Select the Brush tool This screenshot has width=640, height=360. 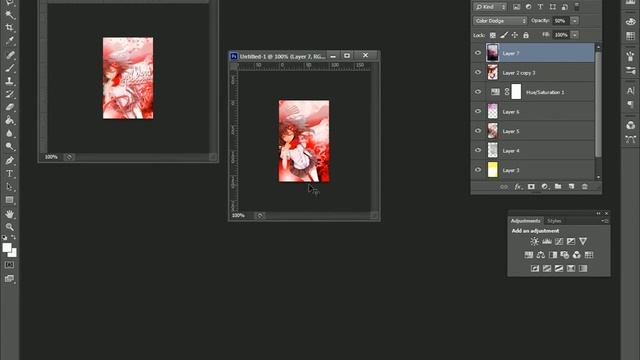tap(9, 68)
